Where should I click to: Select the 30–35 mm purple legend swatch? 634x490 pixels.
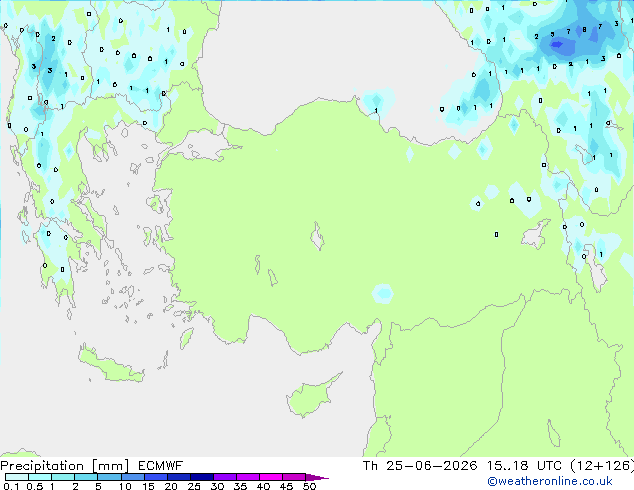225,477
